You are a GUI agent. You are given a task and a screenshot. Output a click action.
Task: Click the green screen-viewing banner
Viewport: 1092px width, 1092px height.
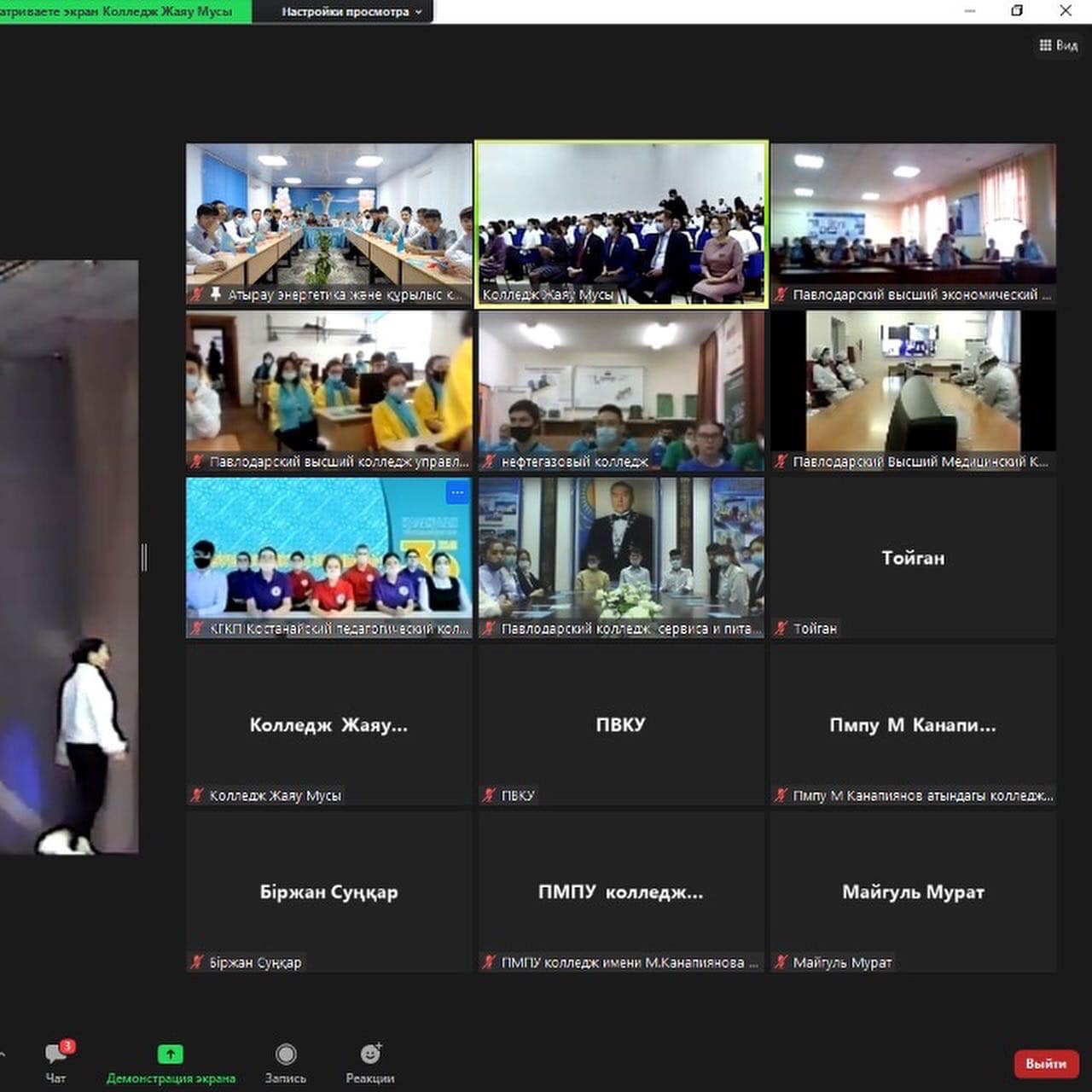(124, 12)
